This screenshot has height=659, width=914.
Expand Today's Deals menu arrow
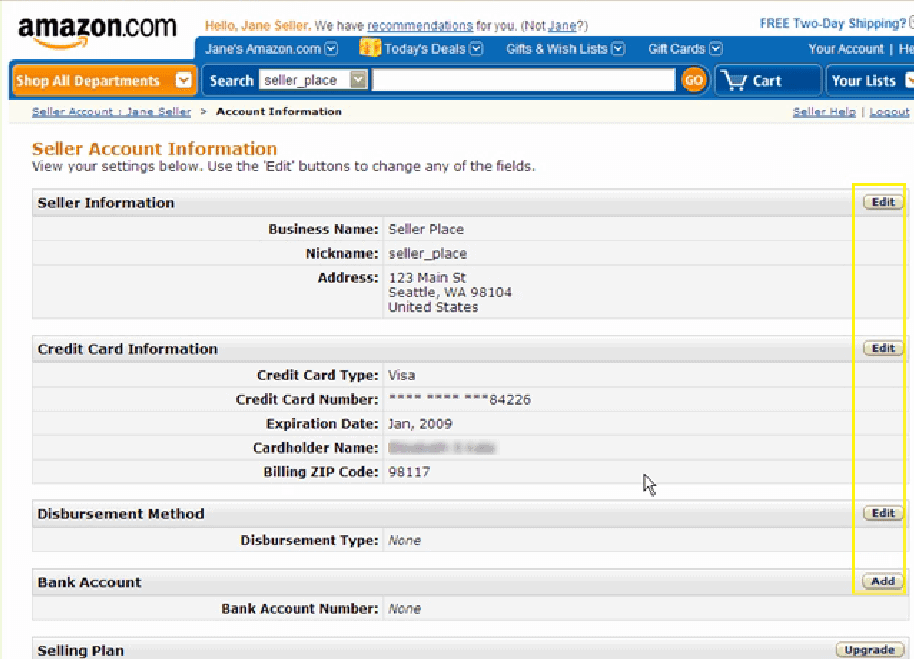[x=476, y=49]
